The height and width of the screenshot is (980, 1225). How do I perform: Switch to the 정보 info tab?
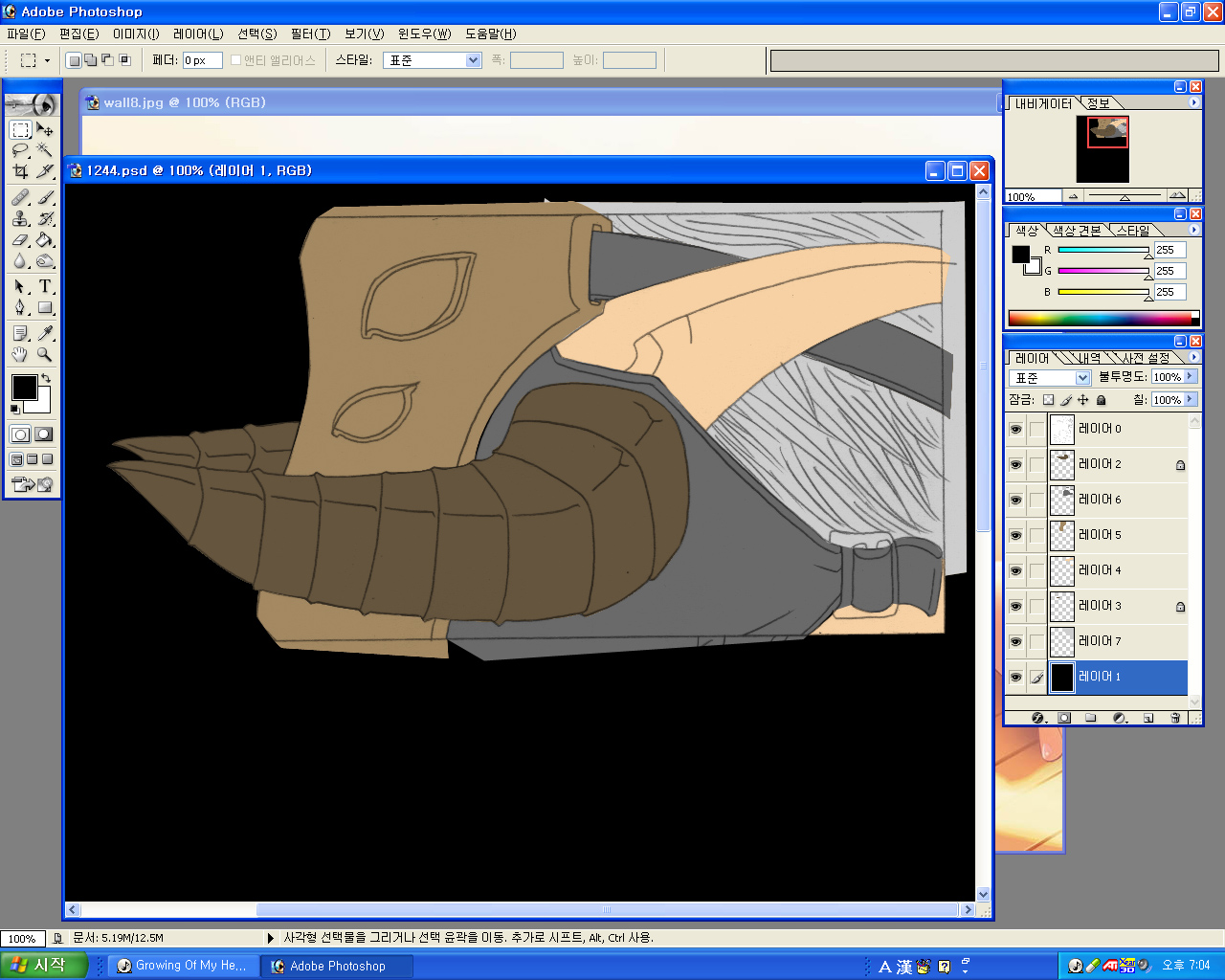[x=1099, y=103]
